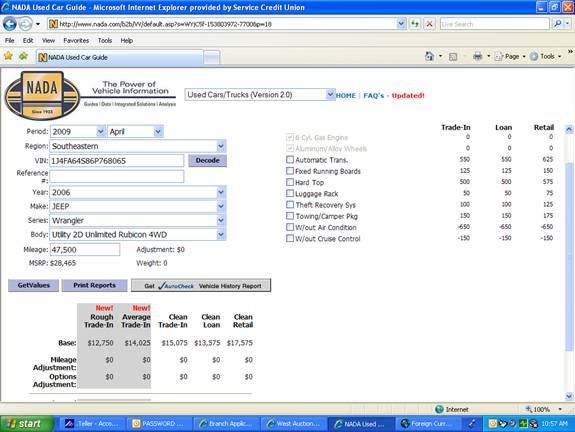The height and width of the screenshot is (432, 575).
Task: Click the options list scrollbar thumb
Action: coord(569,257)
